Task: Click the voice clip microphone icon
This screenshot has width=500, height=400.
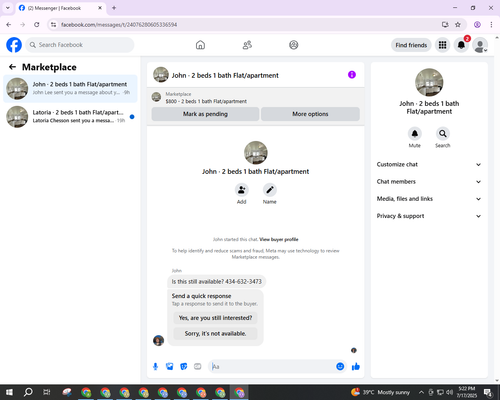Action: [155, 367]
